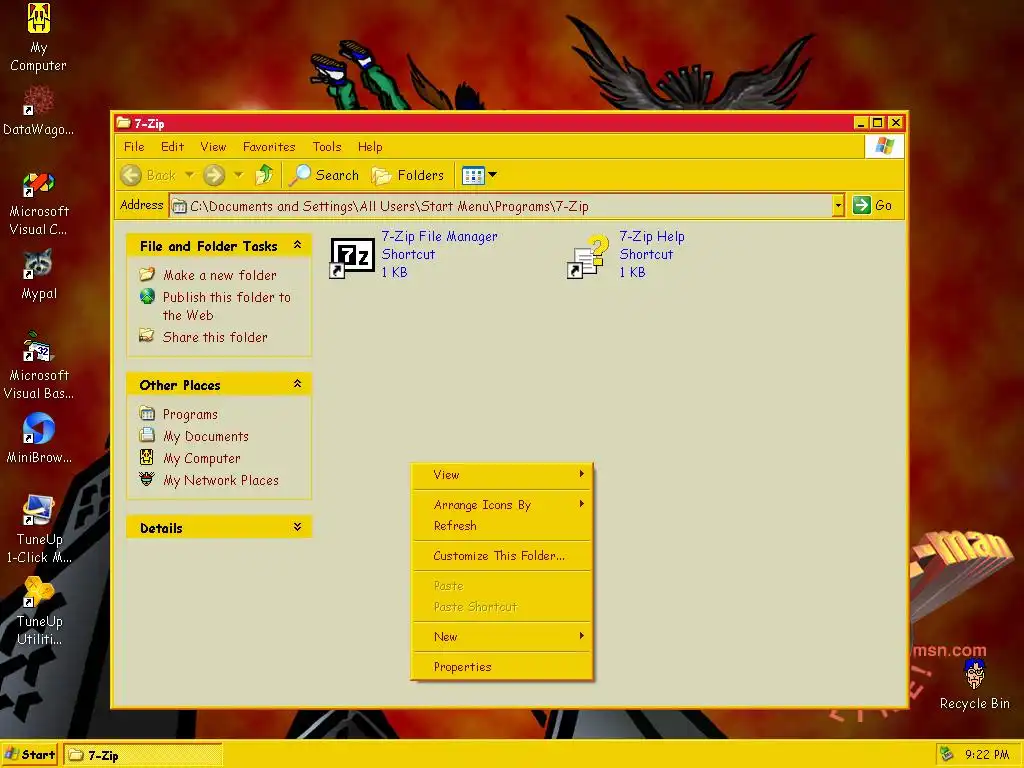
Task: Open the View submenu in context menu
Action: tap(502, 475)
